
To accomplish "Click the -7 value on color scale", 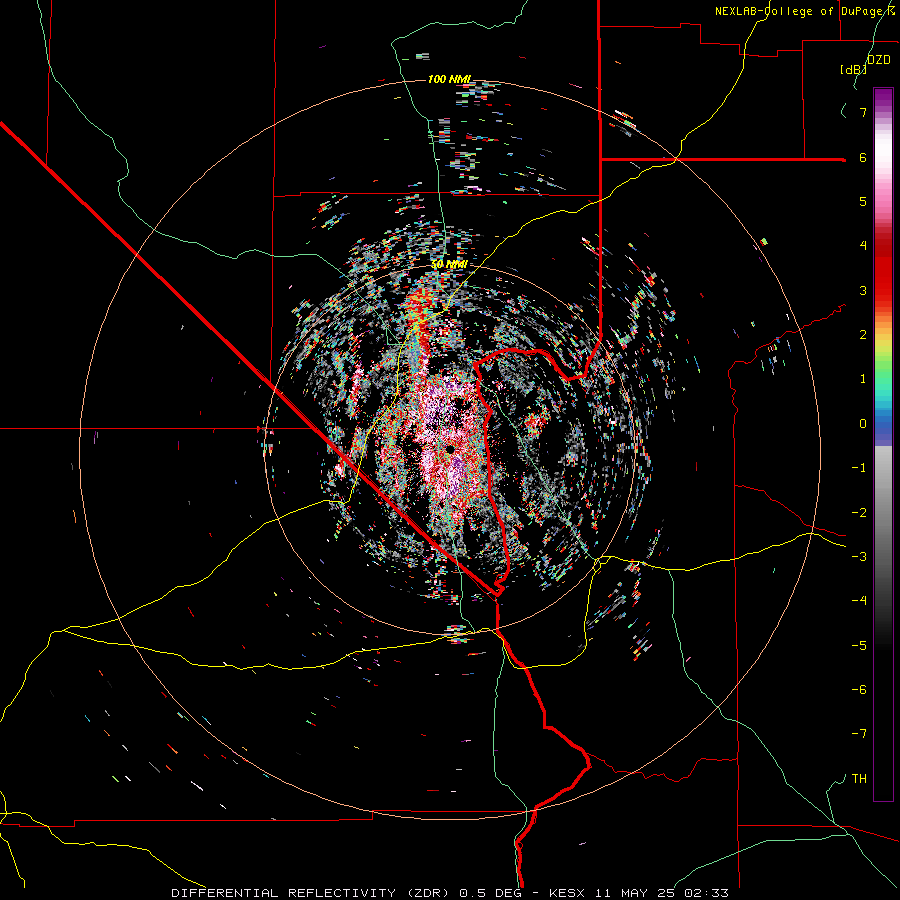I will 859,734.
